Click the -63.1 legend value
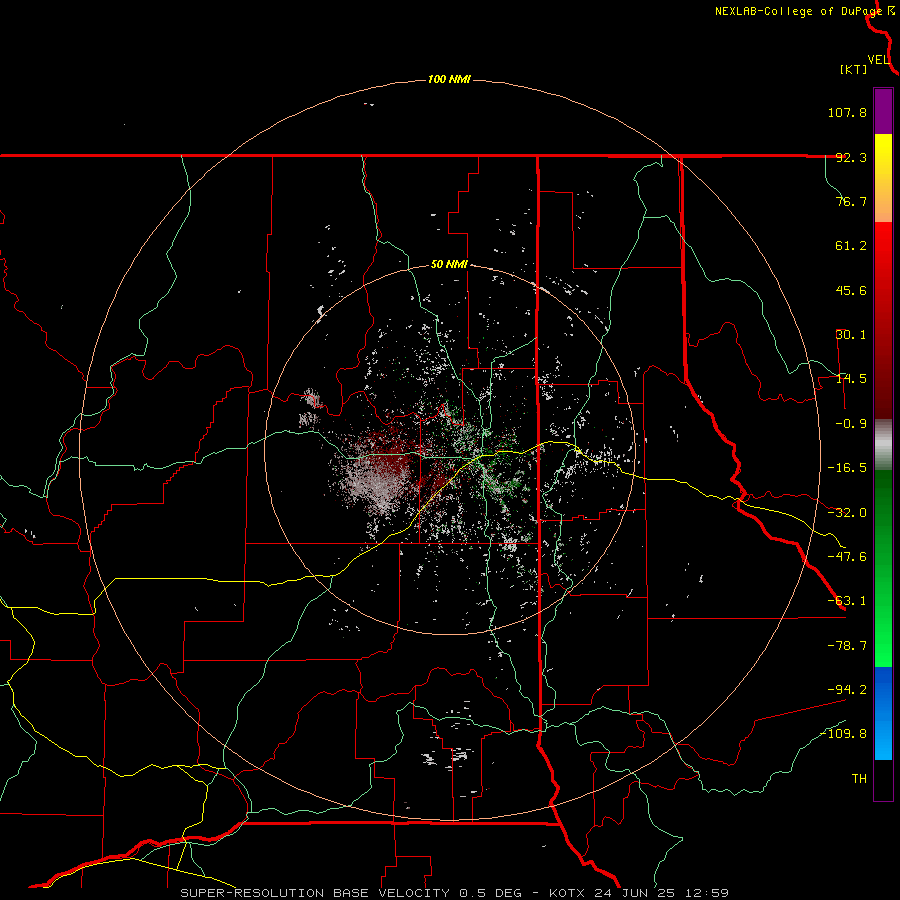Viewport: 900px width, 900px height. pyautogui.click(x=847, y=601)
